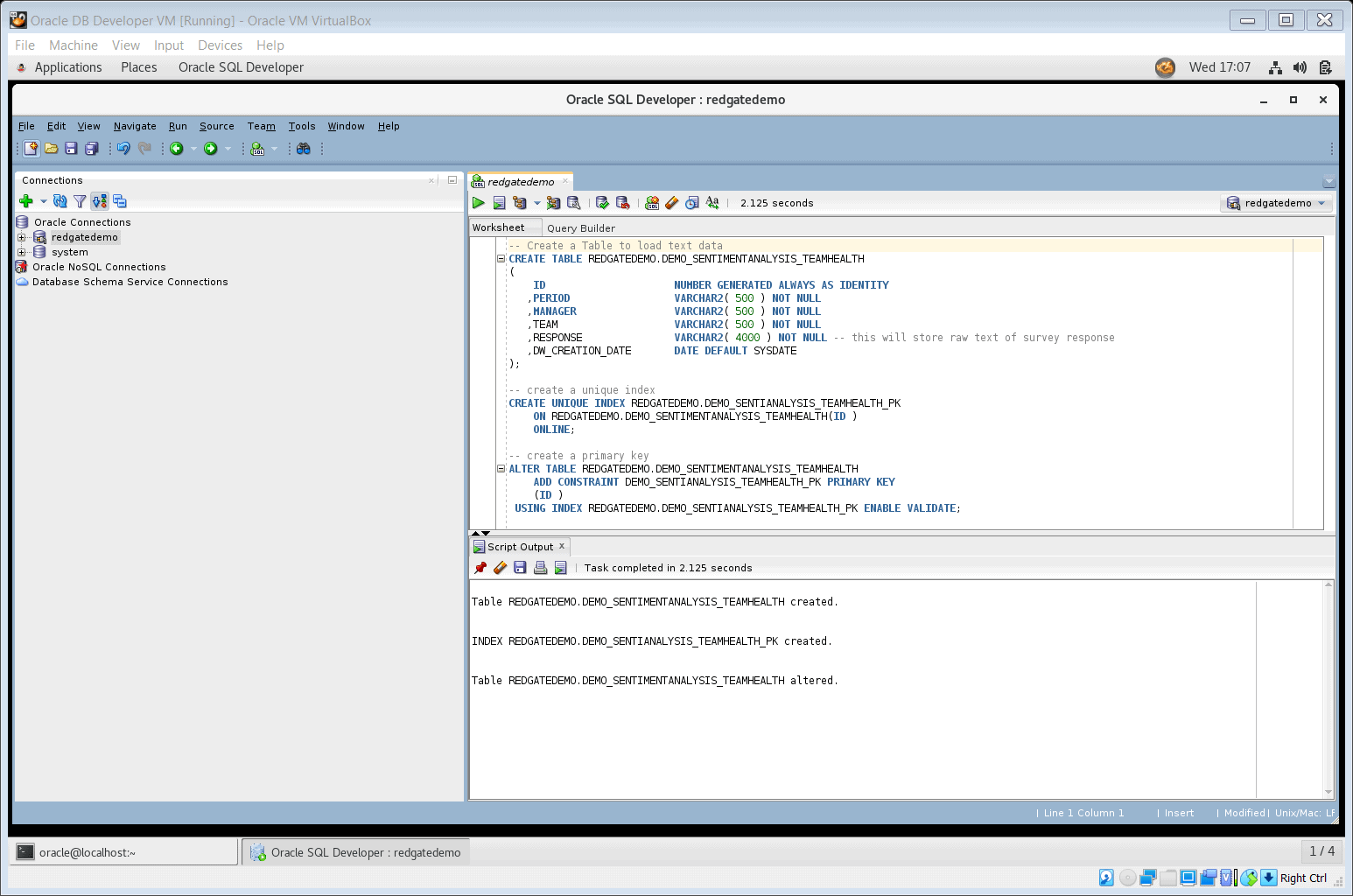1353x896 pixels.
Task: Open the Places menu in GNOME panel
Action: [x=139, y=67]
